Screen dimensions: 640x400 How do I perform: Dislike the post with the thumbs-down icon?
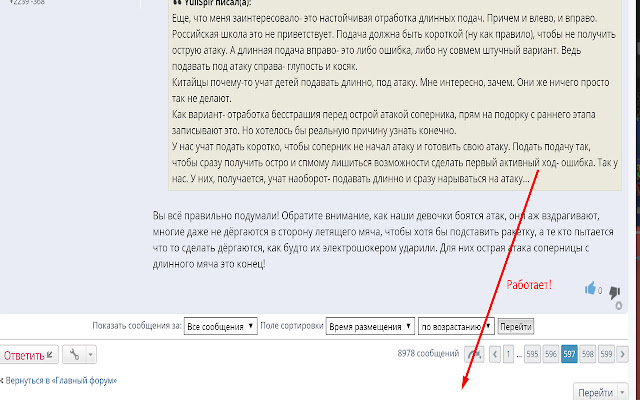614,291
